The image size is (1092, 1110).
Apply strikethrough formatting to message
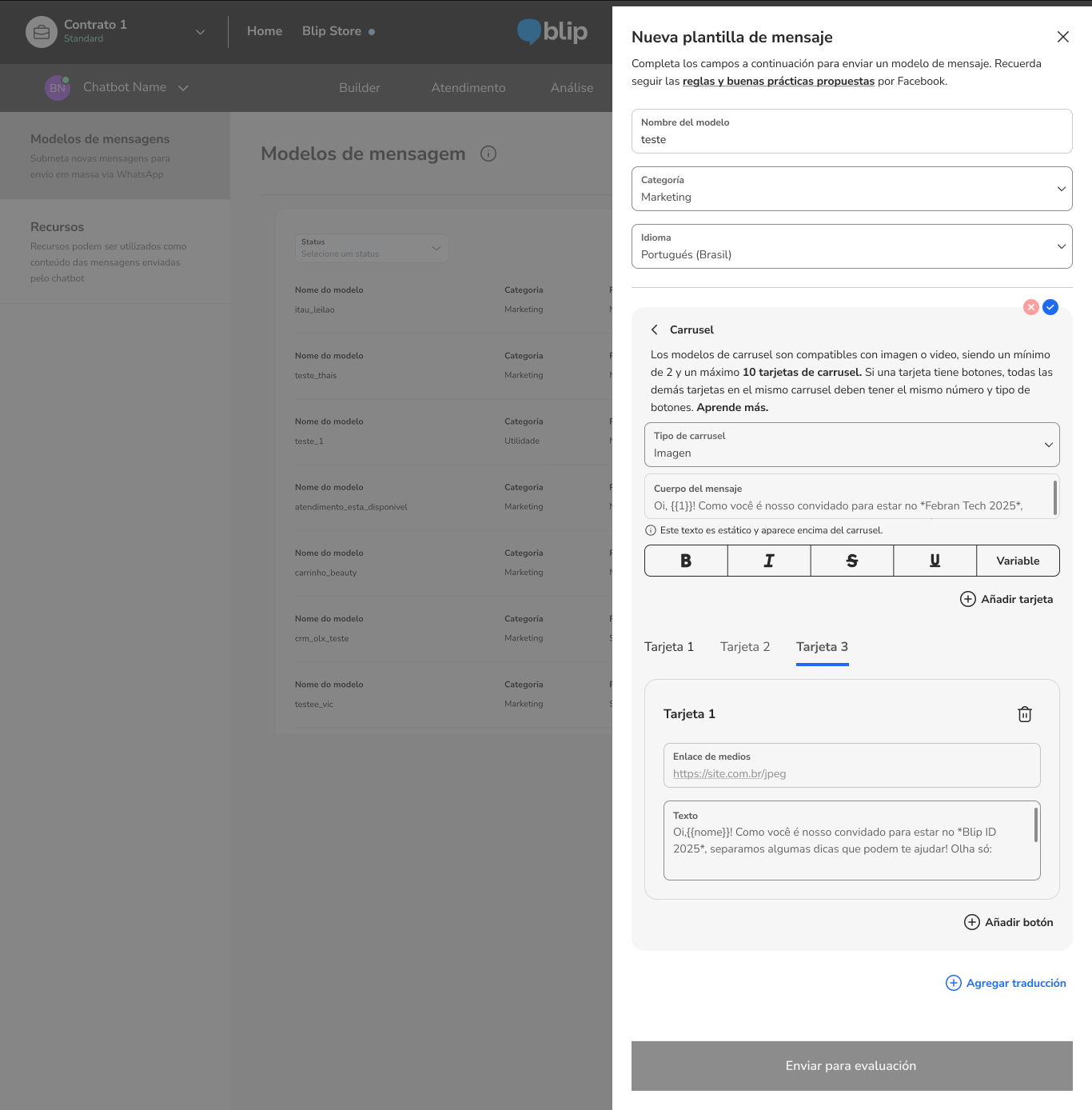852,561
